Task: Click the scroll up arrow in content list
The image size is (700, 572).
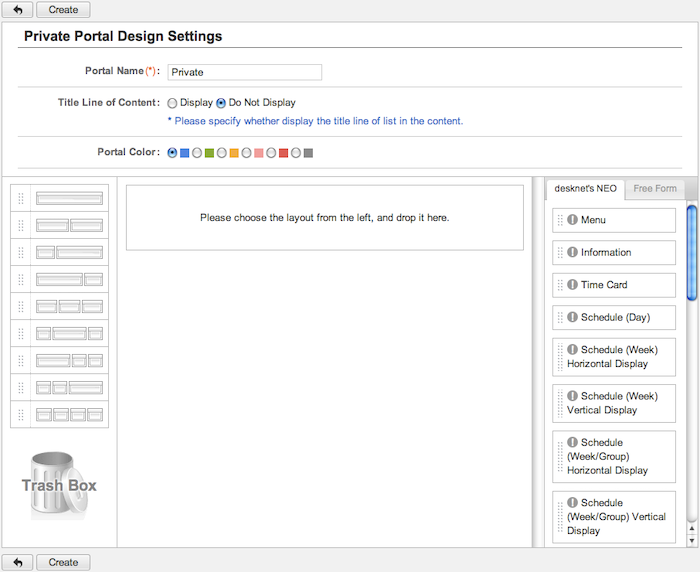Action: pyautogui.click(x=692, y=529)
